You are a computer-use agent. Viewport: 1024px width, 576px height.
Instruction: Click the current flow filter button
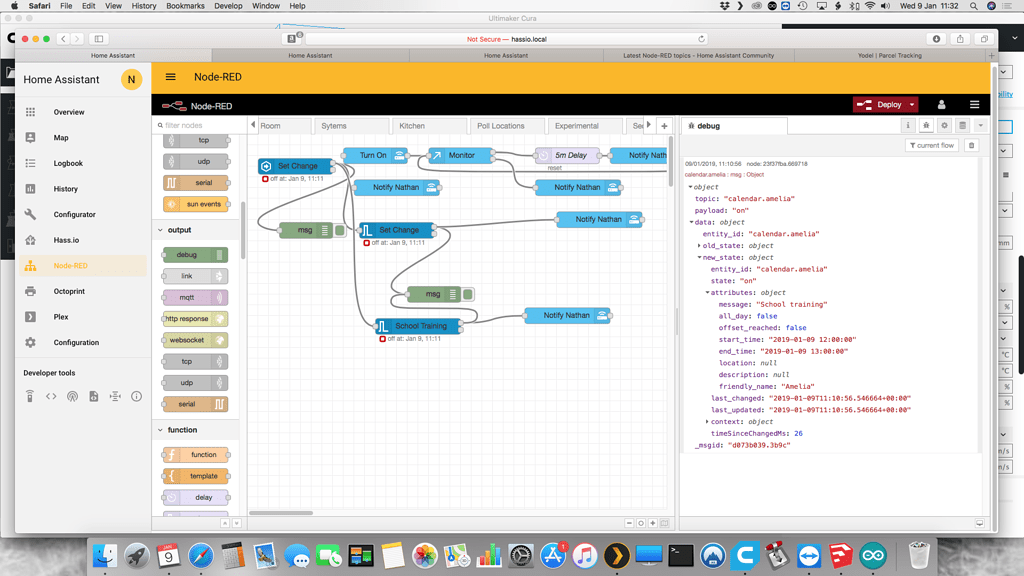coord(932,146)
